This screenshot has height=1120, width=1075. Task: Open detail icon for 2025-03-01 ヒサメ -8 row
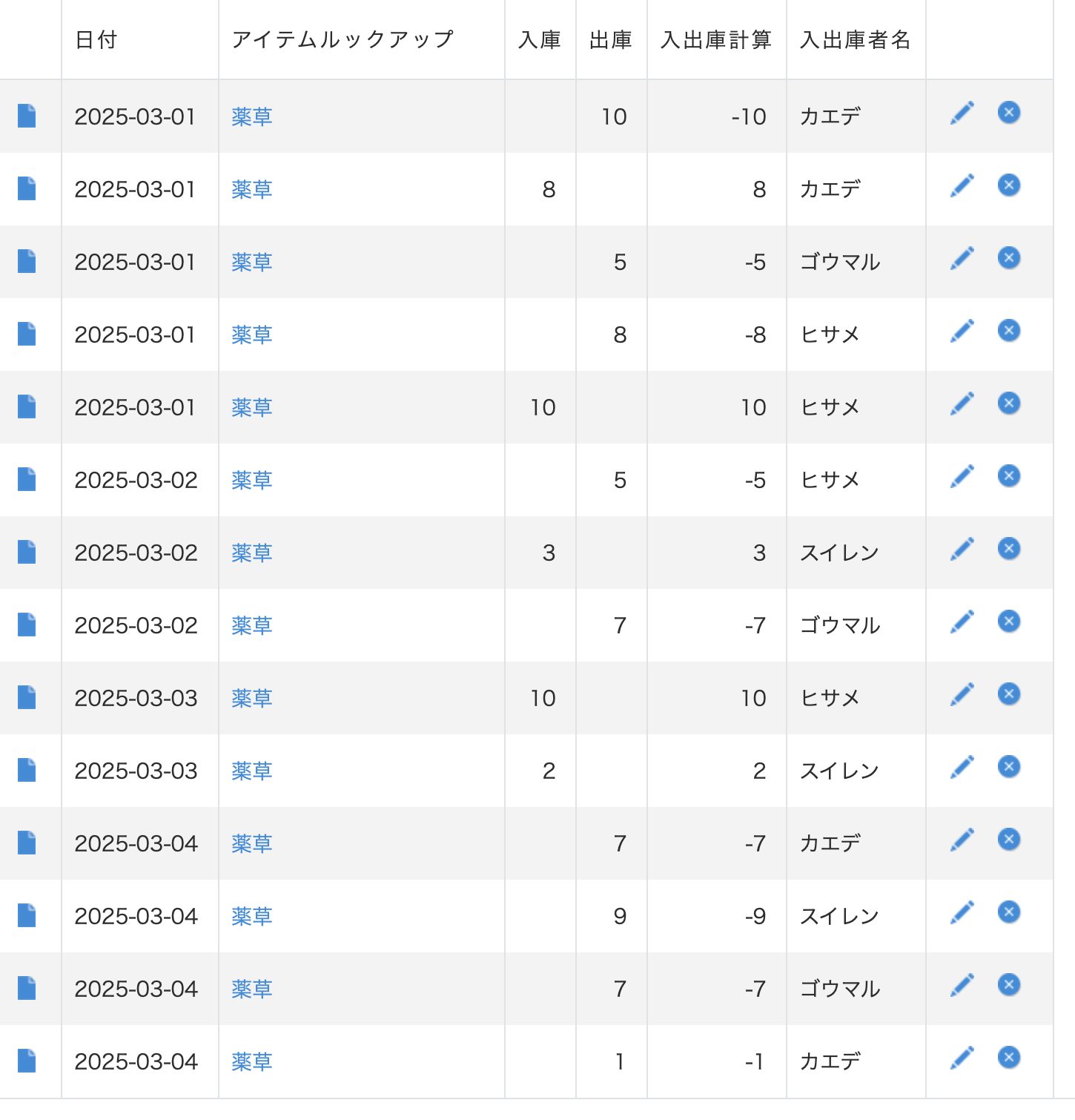pos(27,334)
